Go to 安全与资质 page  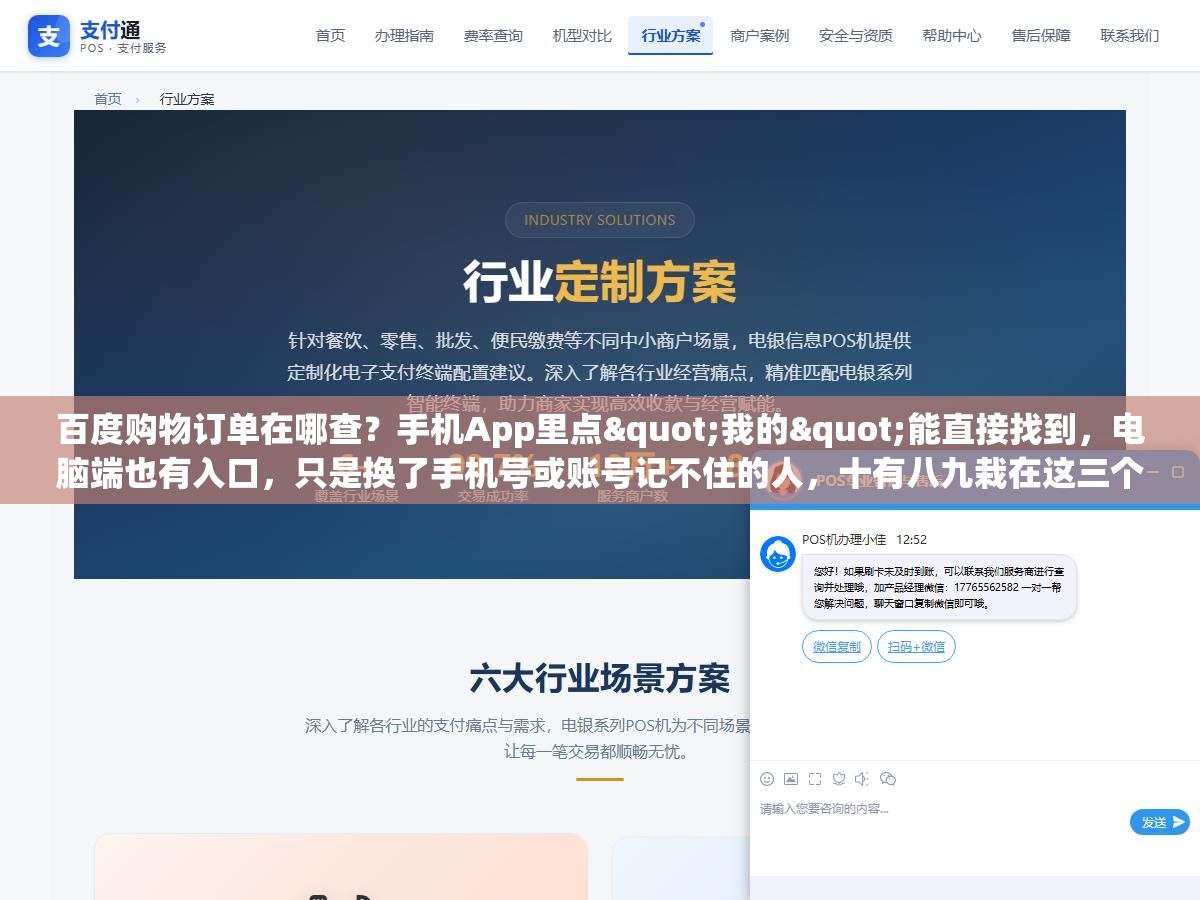point(856,36)
